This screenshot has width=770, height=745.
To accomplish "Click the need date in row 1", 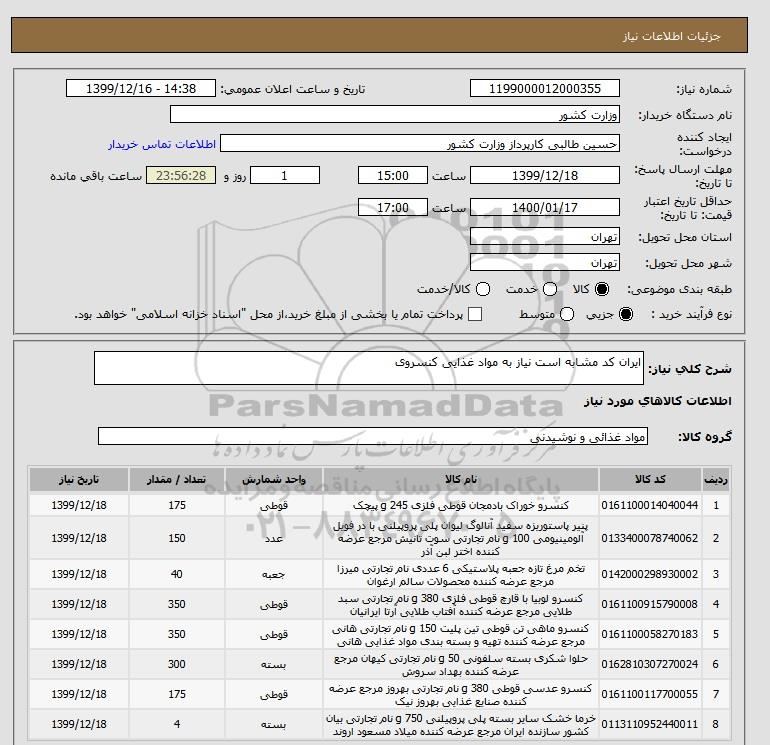I will pyautogui.click(x=79, y=505).
